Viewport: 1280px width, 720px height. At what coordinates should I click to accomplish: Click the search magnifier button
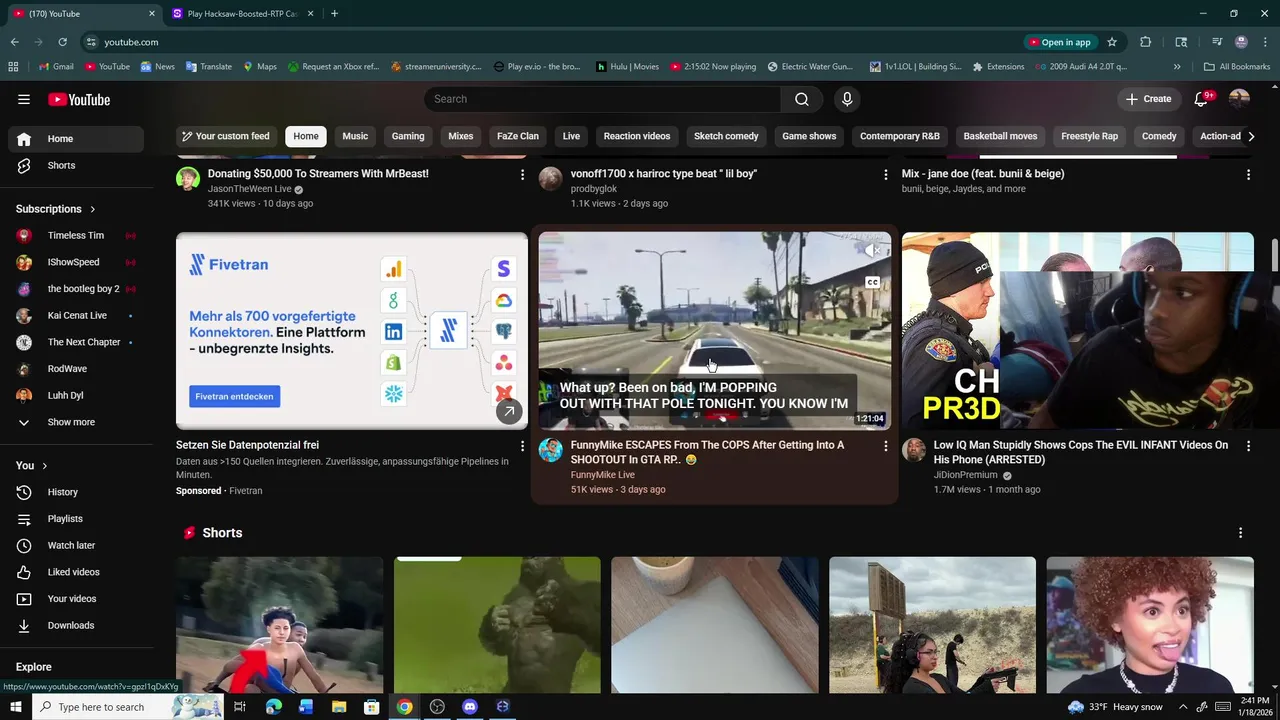(x=802, y=99)
